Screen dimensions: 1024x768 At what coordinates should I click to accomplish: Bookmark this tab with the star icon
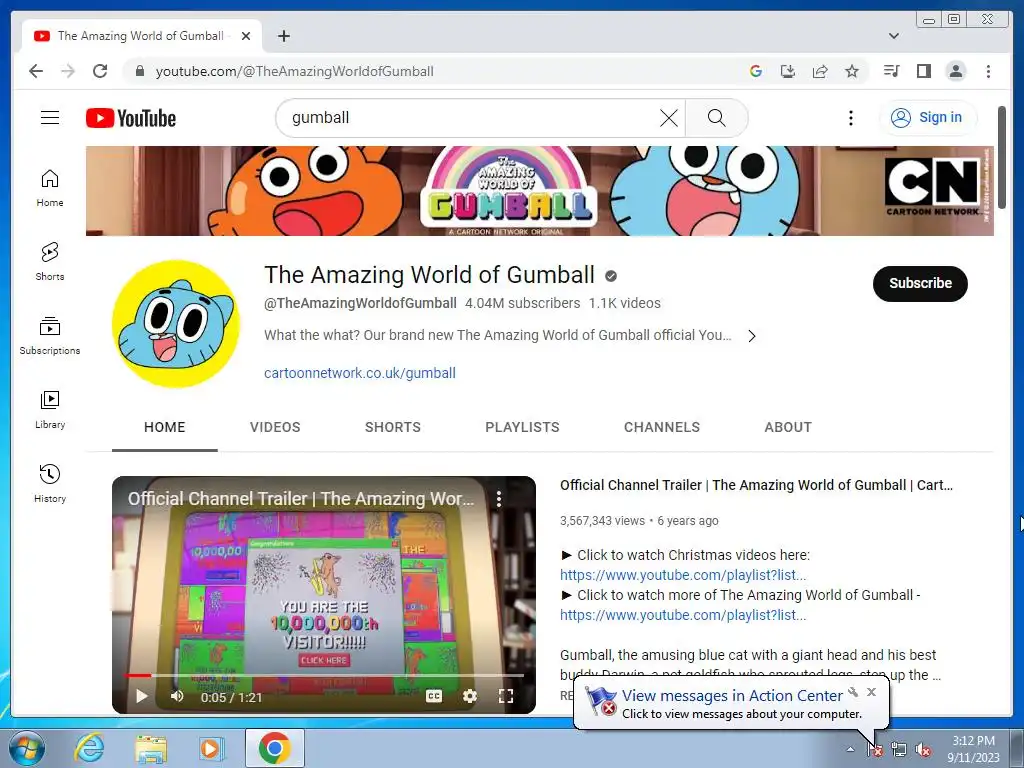(x=852, y=71)
